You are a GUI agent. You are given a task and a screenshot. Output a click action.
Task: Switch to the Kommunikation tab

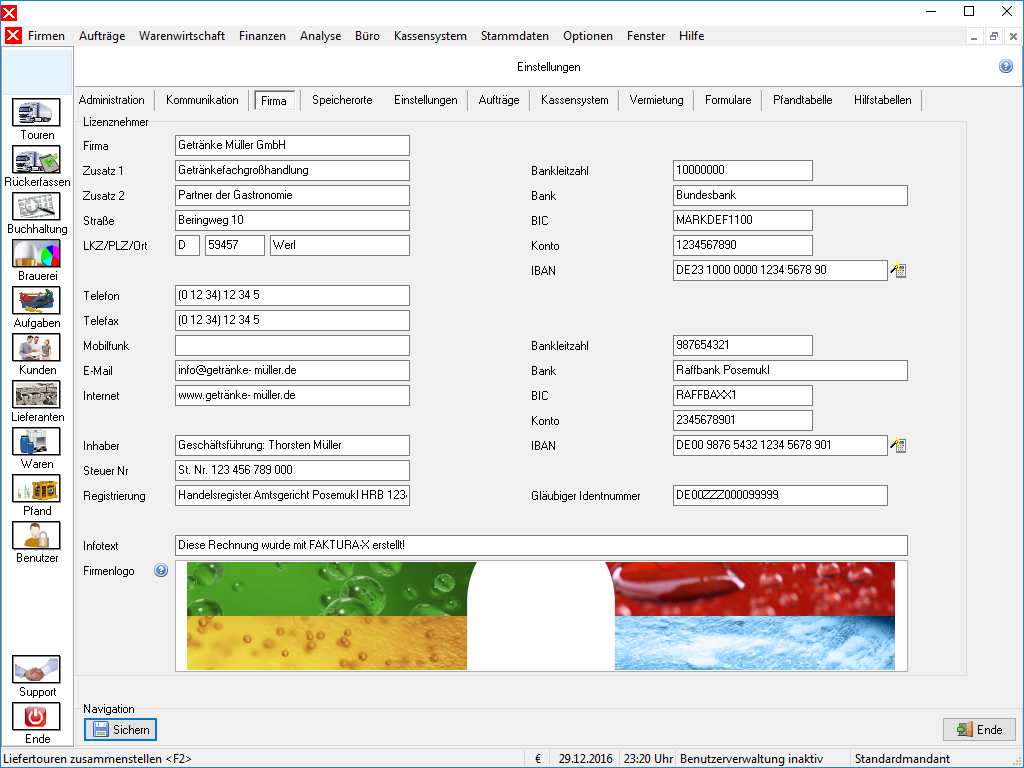tap(202, 100)
